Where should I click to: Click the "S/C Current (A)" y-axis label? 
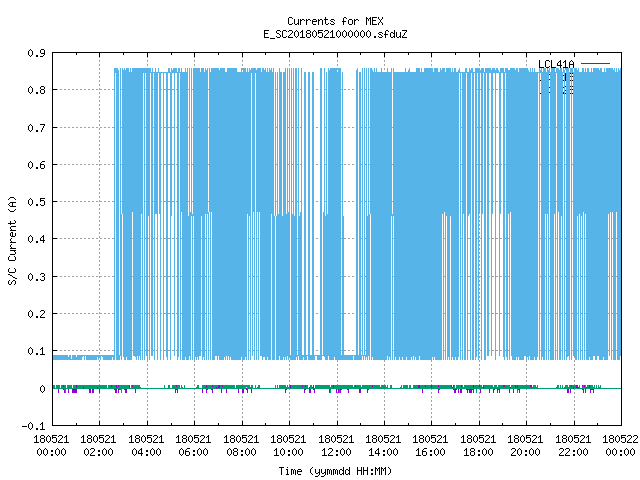[12, 240]
